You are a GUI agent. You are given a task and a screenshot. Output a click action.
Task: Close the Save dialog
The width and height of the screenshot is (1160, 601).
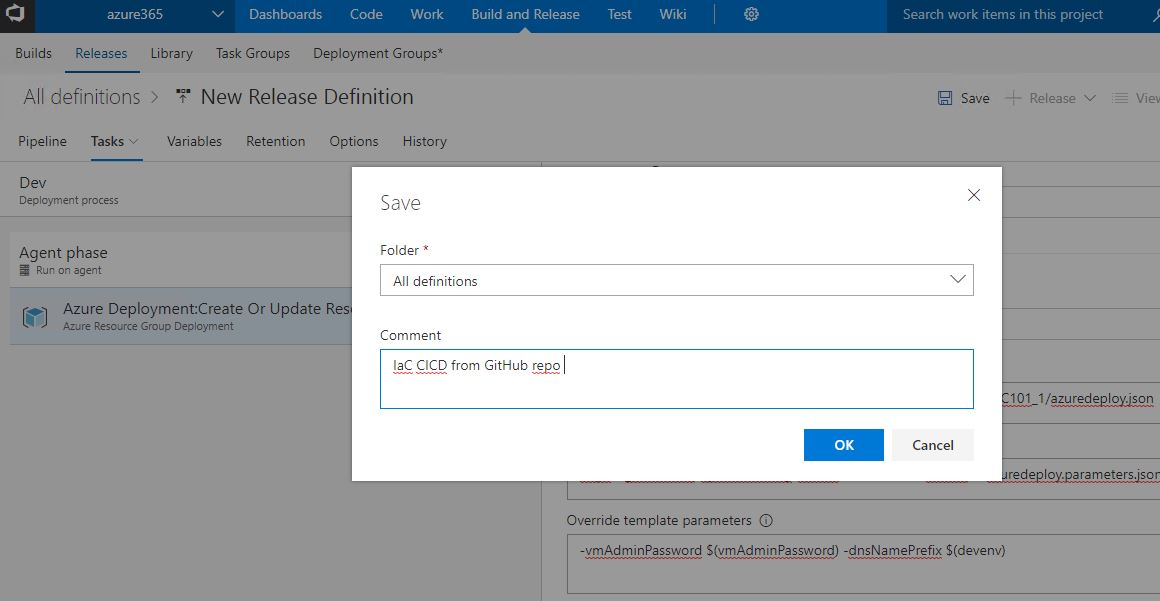(974, 195)
